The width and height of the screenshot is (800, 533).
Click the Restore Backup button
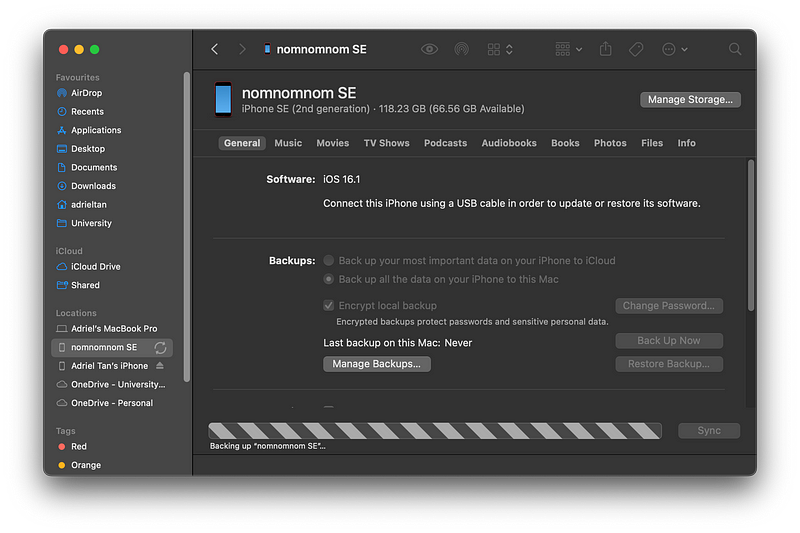click(x=669, y=364)
